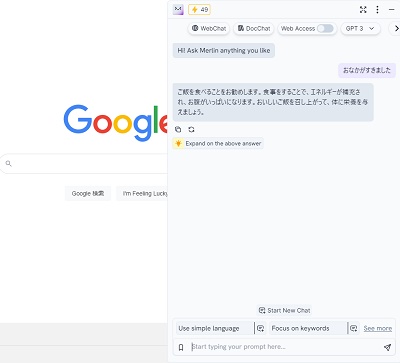This screenshot has width=400, height=363.
Task: Expand Merlin panel to fullscreen
Action: 363,10
